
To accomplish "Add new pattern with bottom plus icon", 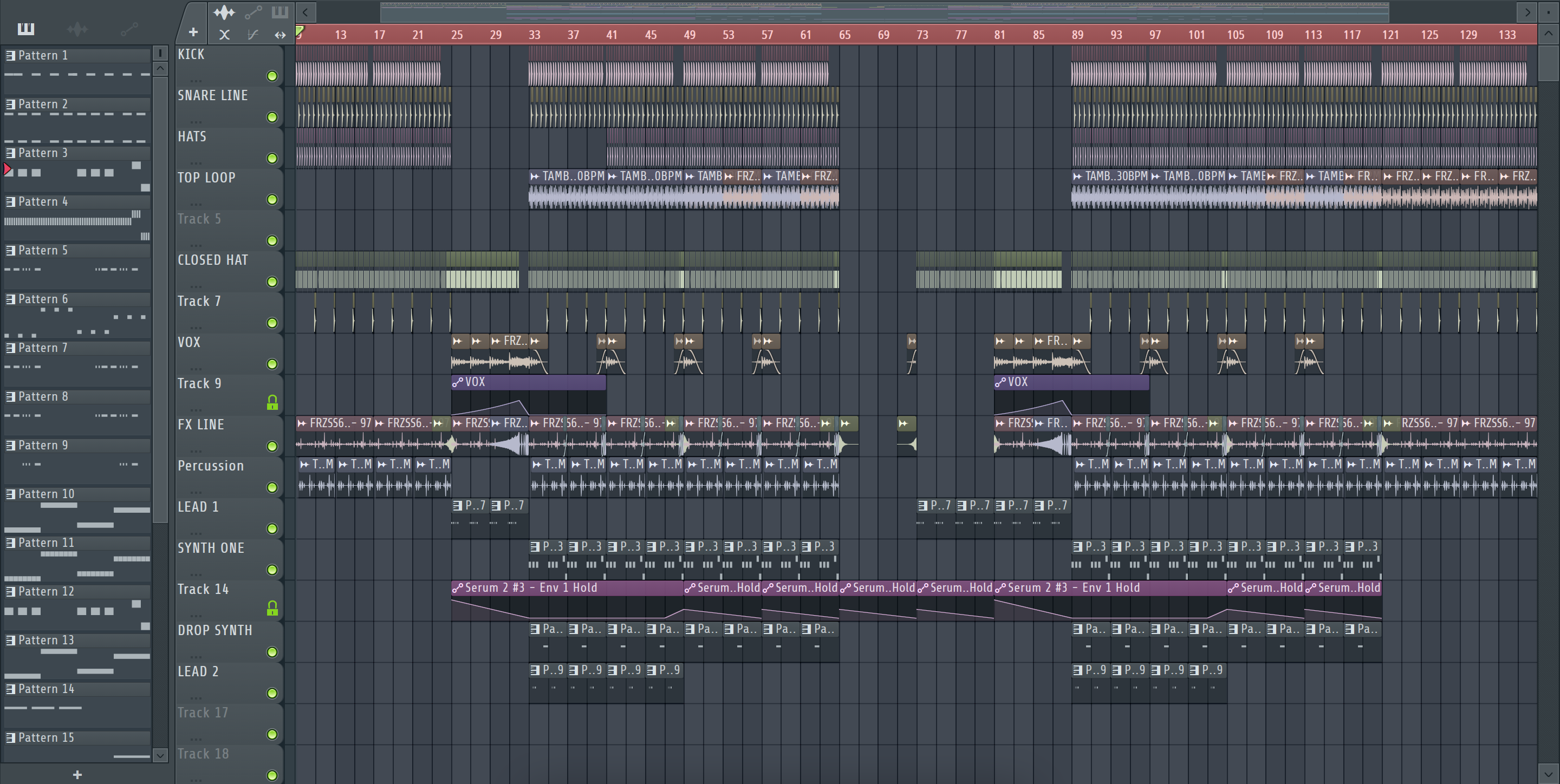I will tap(77, 774).
